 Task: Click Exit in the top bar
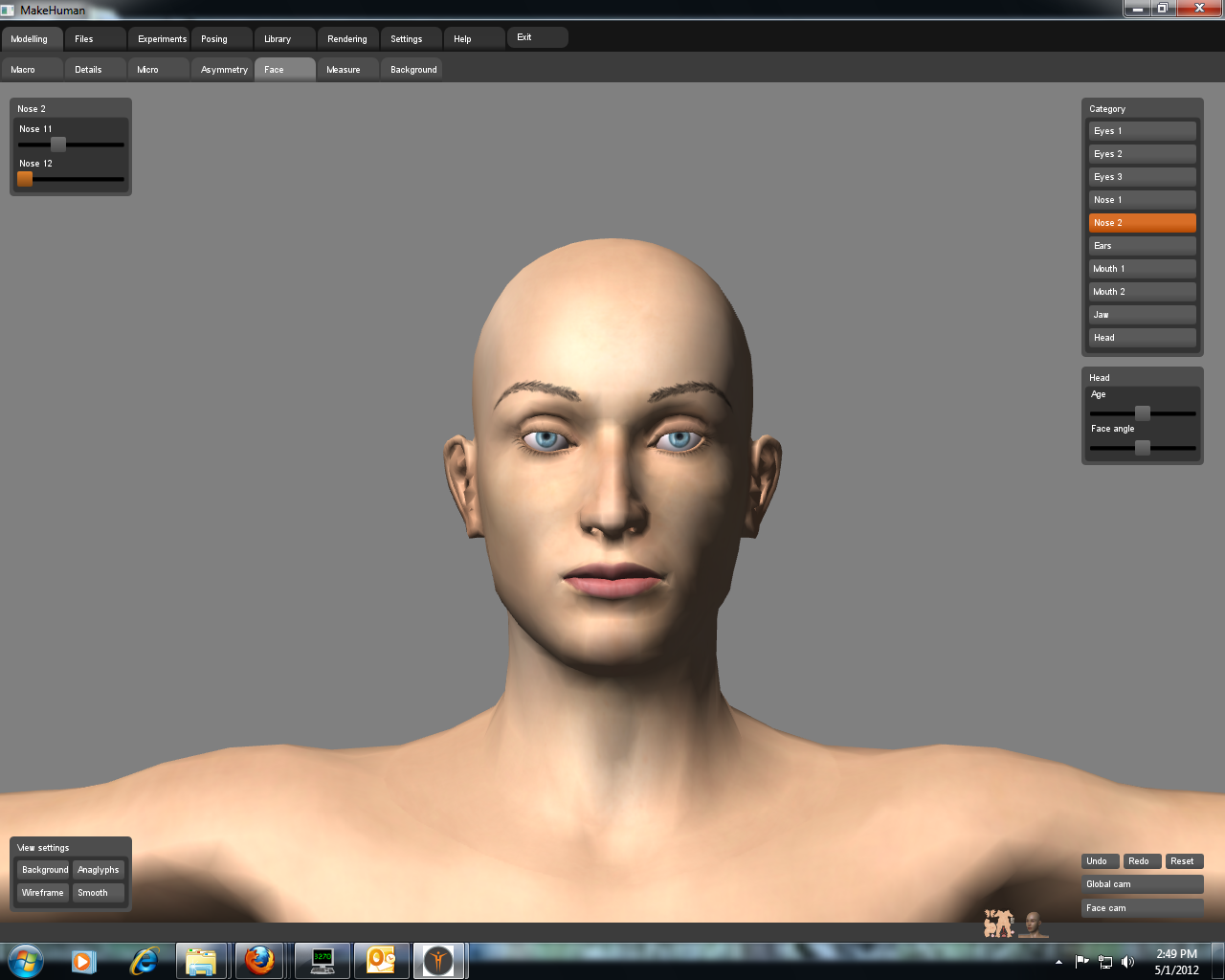click(x=538, y=37)
